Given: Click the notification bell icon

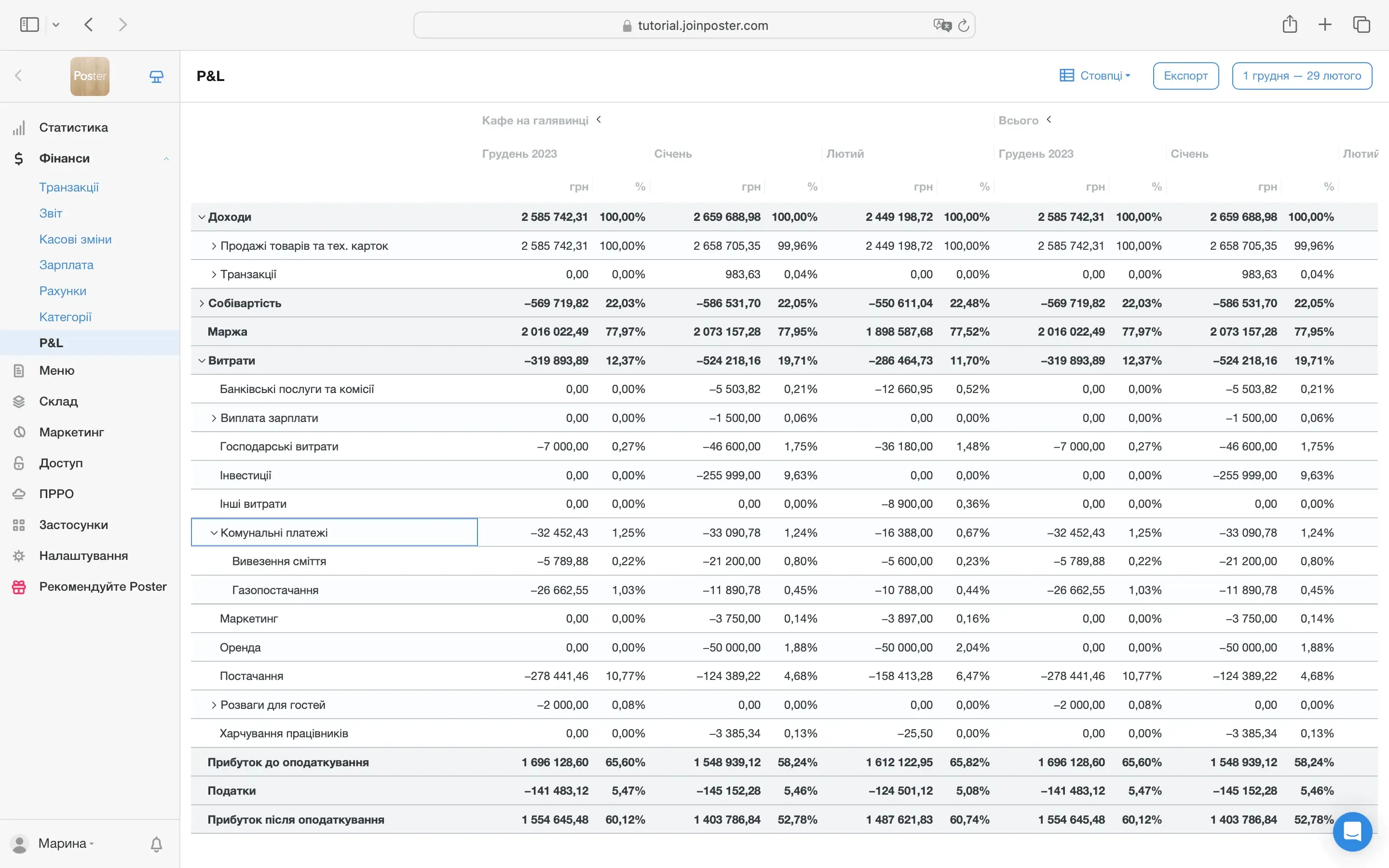Looking at the screenshot, I should [156, 843].
